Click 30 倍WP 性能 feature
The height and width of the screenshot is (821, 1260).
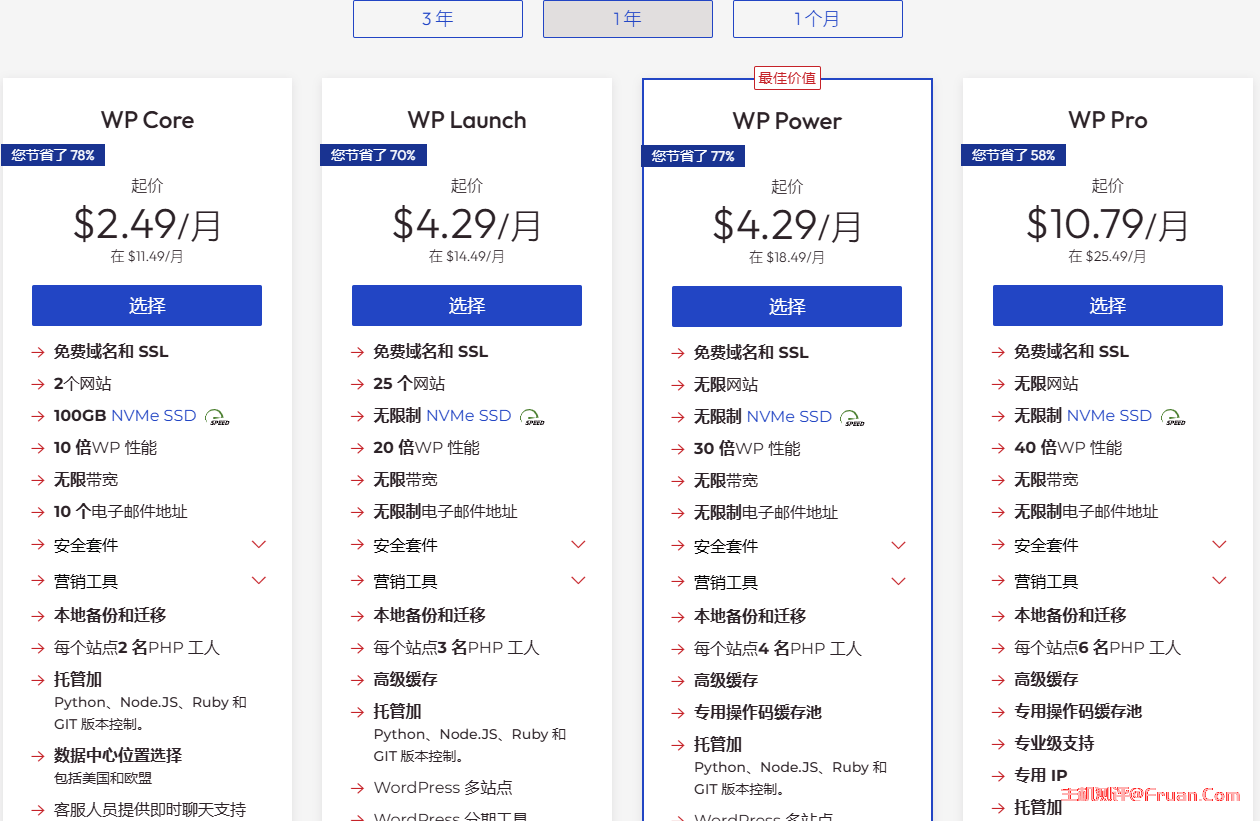pyautogui.click(x=747, y=449)
